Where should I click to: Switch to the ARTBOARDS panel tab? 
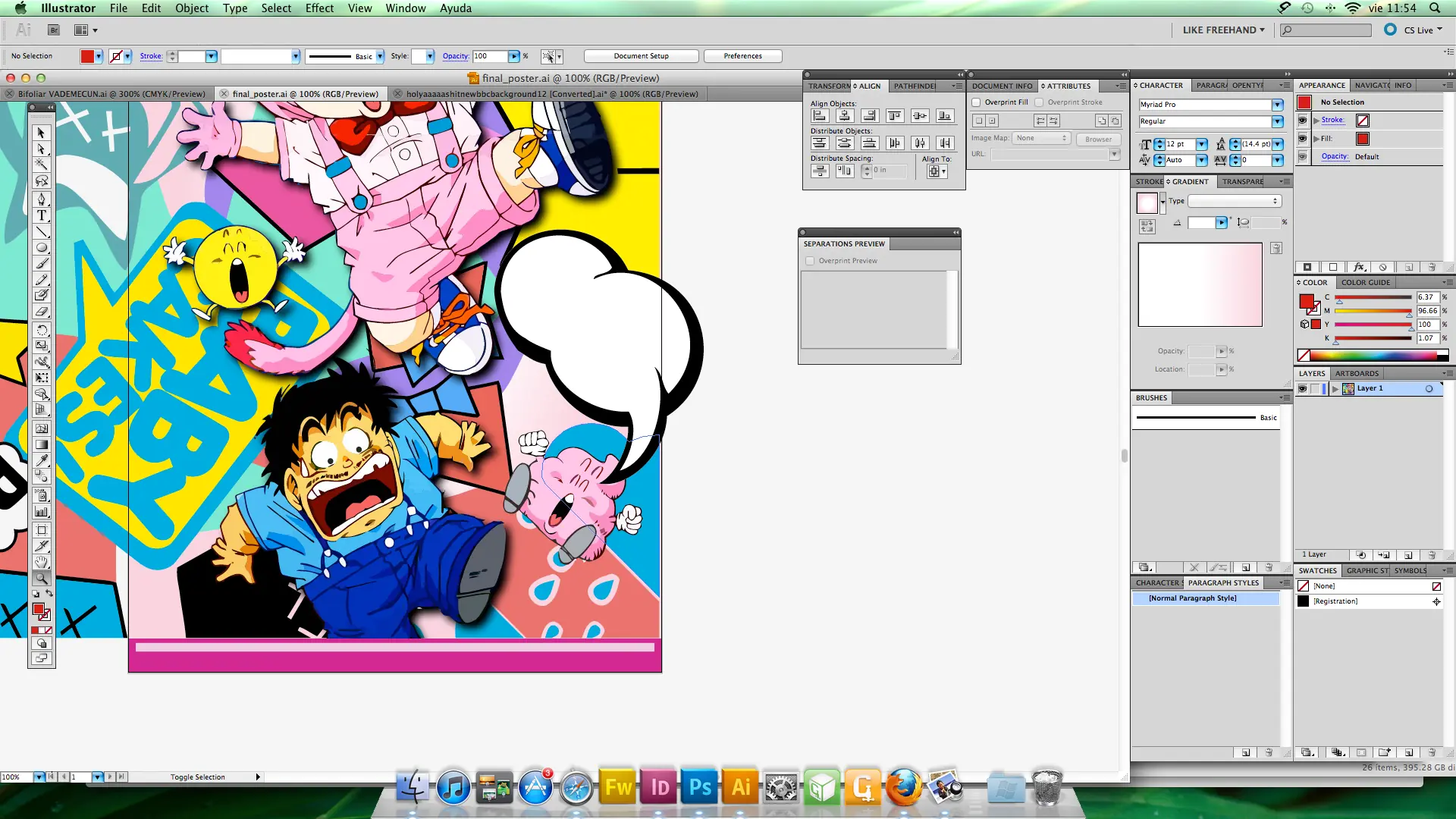[1357, 374]
